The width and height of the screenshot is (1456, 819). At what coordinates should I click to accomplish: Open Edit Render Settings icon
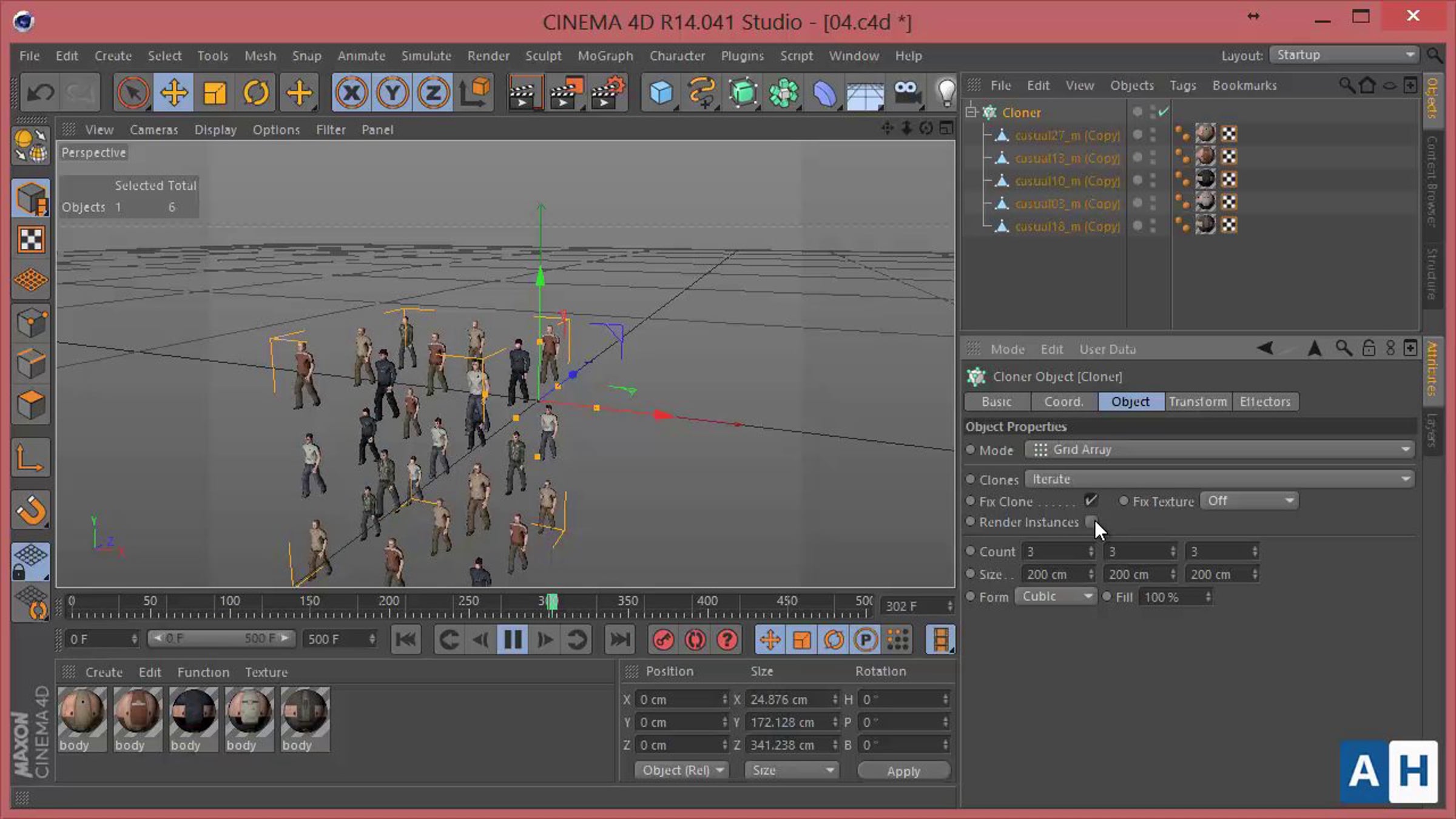[x=608, y=93]
